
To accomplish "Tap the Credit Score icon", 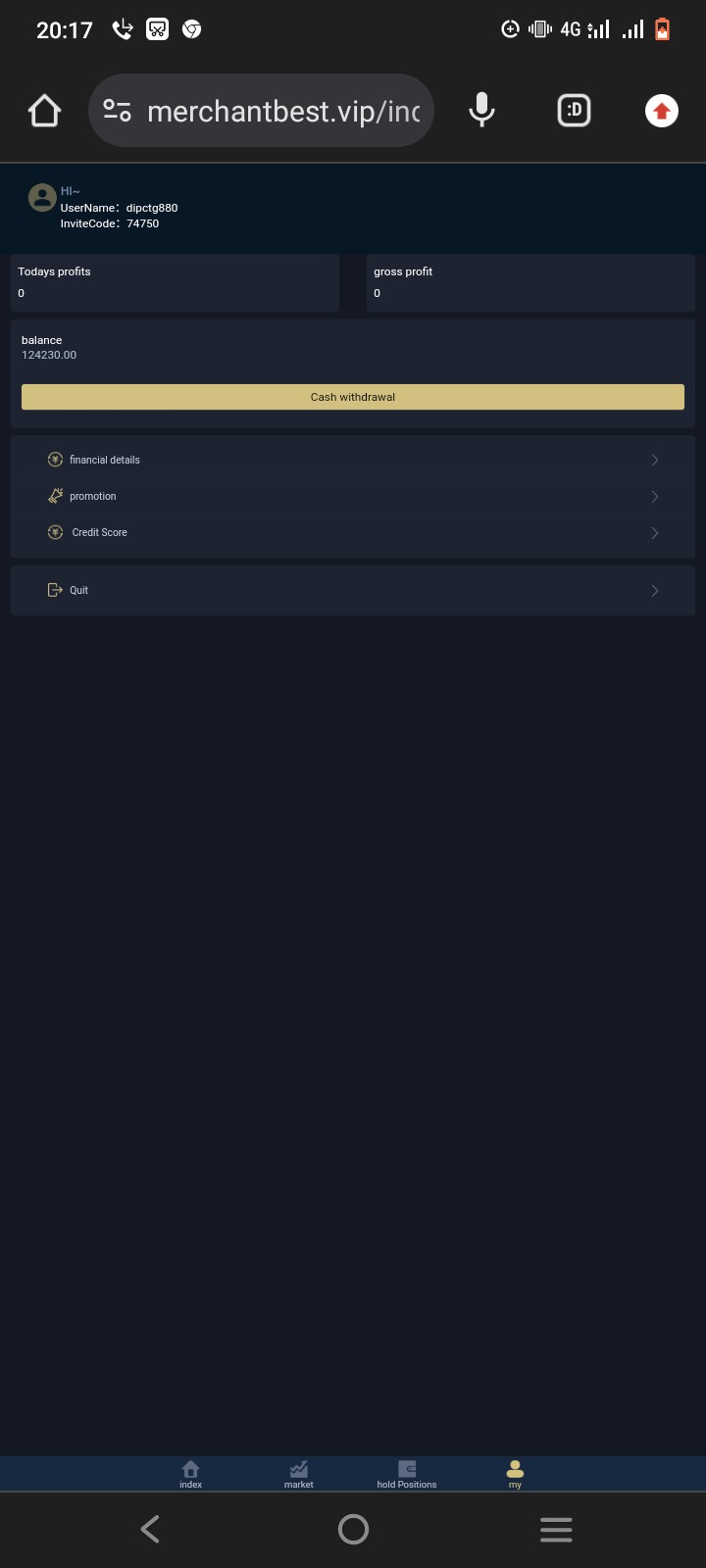I will (x=55, y=532).
